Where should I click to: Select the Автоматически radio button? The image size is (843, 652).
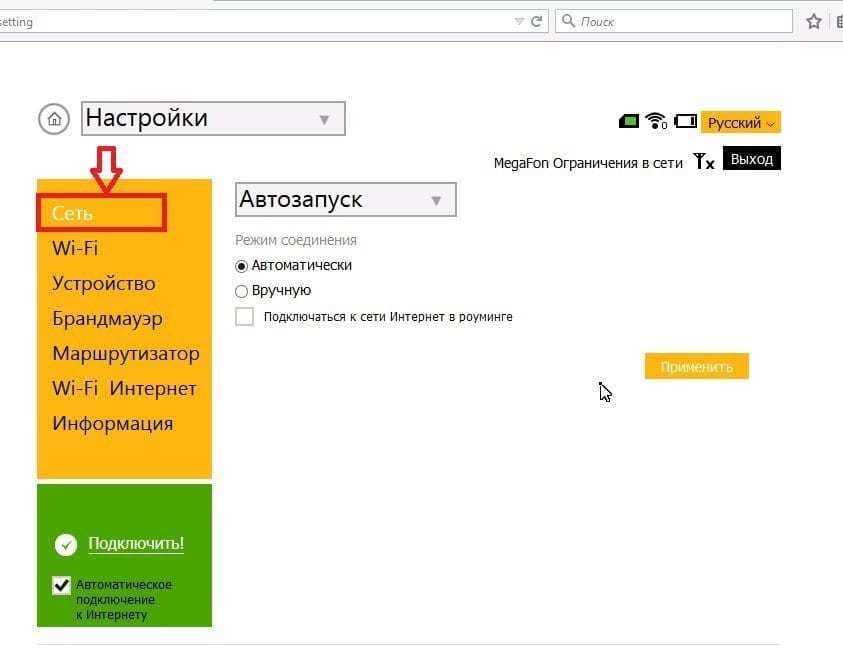point(241,266)
